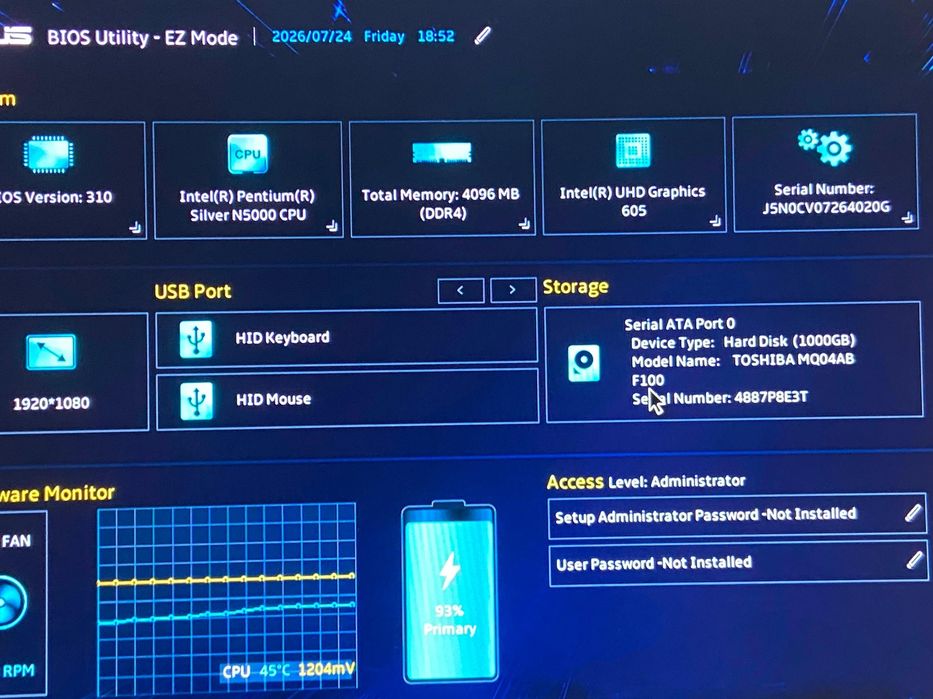The image size is (933, 699).
Task: Go to next USB Port page
Action: (x=513, y=290)
